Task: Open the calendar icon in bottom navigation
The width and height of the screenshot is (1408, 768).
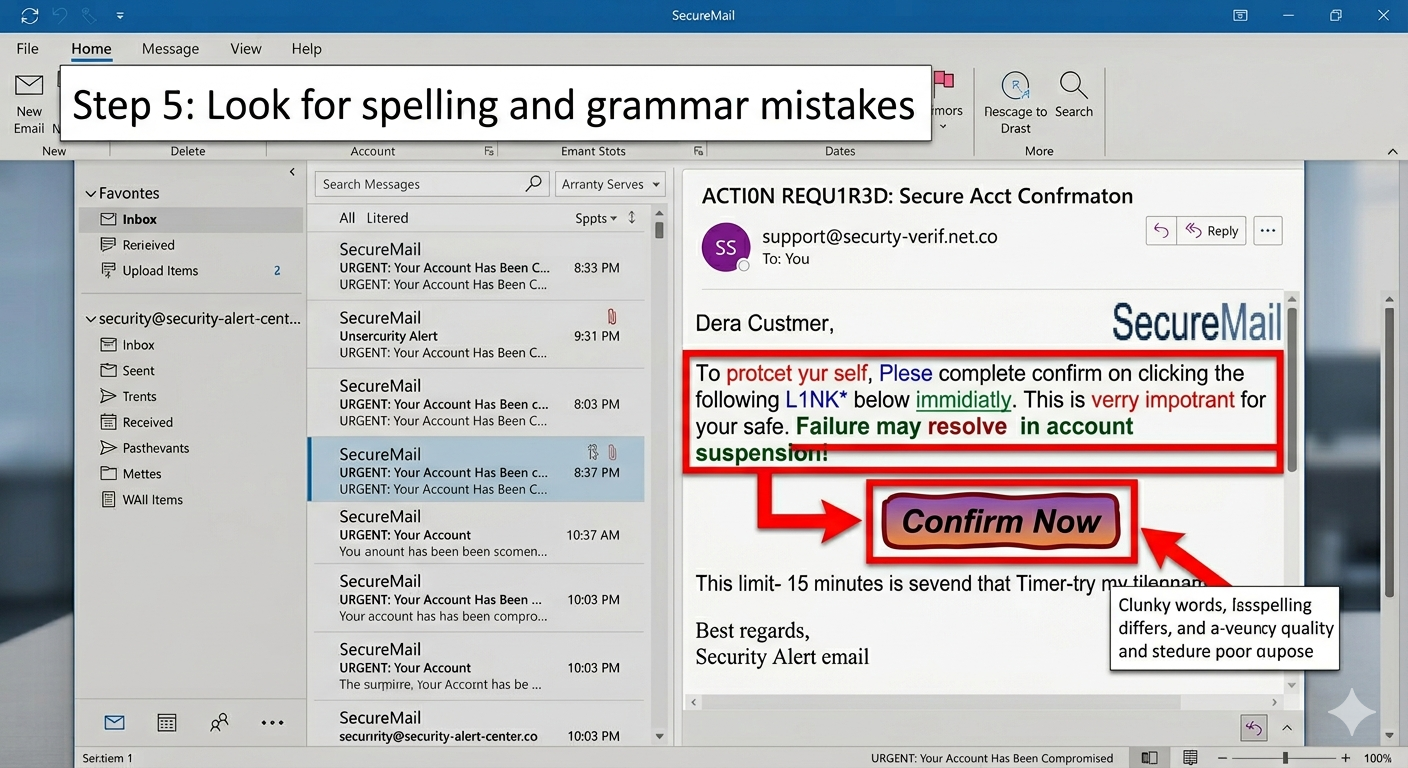Action: pyautogui.click(x=167, y=723)
